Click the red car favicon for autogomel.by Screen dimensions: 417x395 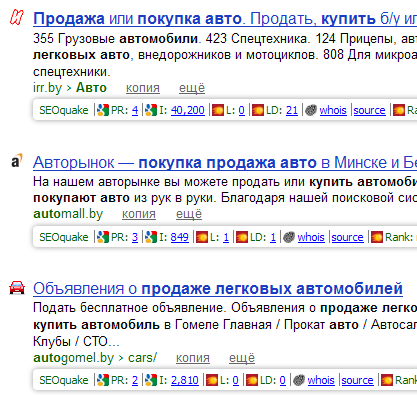[x=17, y=287]
